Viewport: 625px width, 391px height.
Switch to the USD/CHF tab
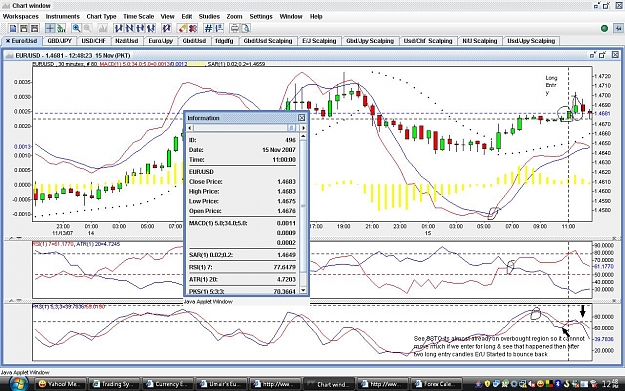click(93, 41)
